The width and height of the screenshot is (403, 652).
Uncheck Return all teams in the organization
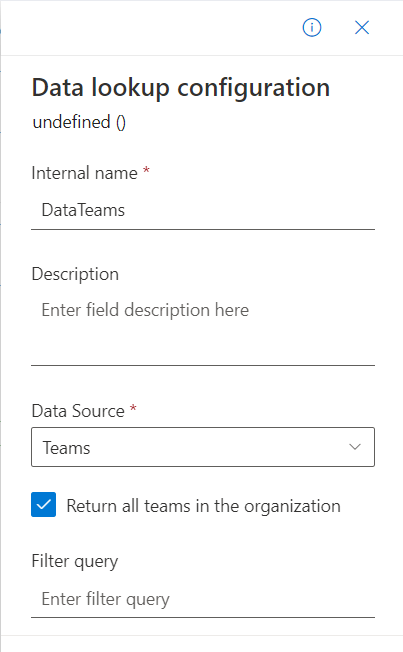[44, 504]
